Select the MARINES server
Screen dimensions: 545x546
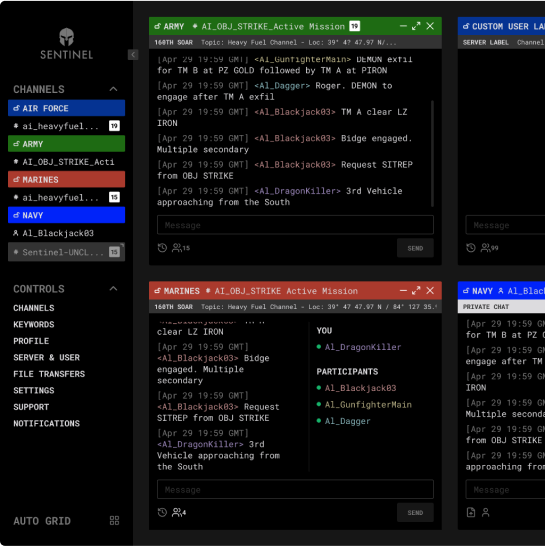[67, 180]
